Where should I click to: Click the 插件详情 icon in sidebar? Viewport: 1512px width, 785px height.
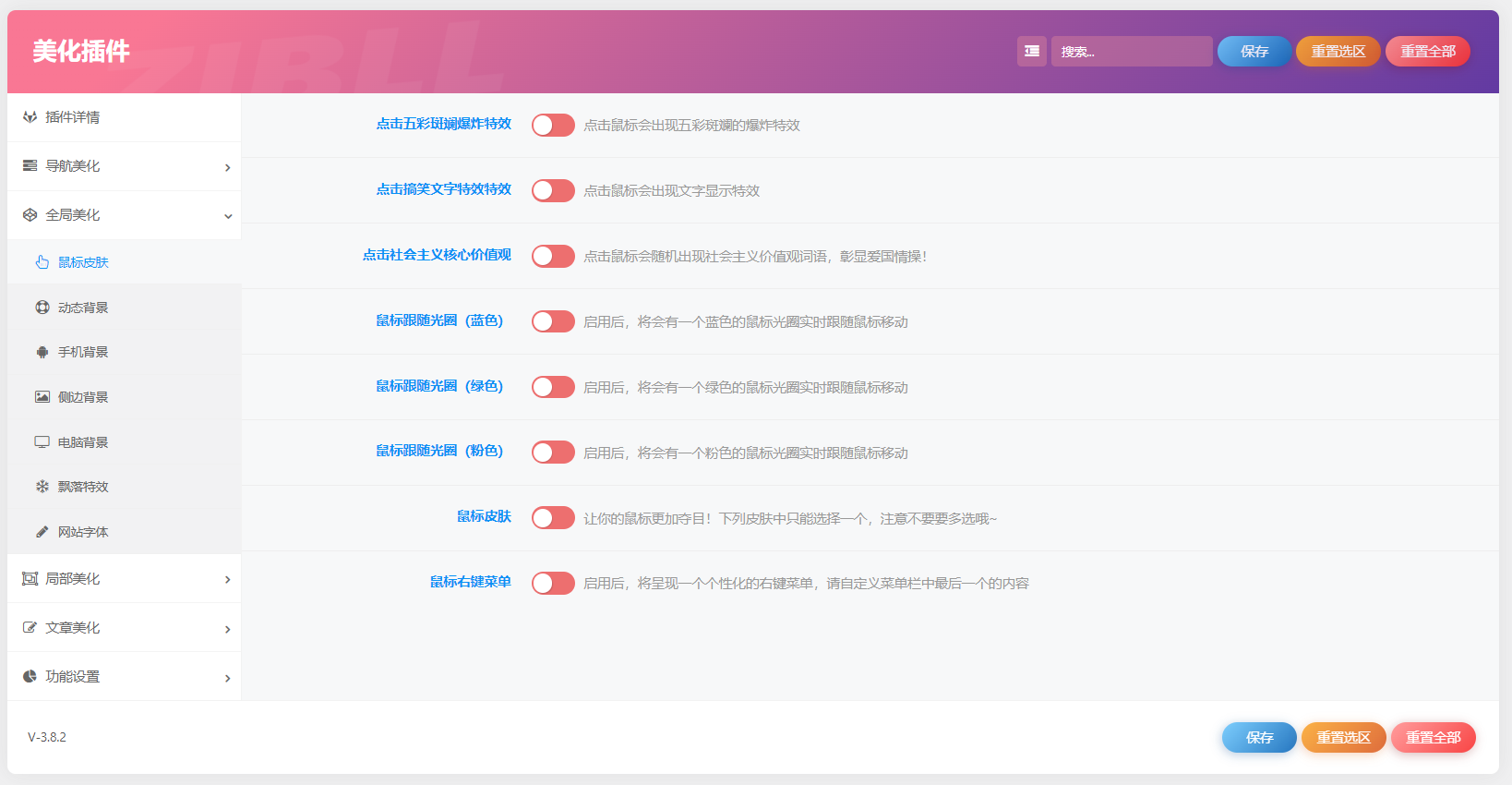click(x=30, y=117)
